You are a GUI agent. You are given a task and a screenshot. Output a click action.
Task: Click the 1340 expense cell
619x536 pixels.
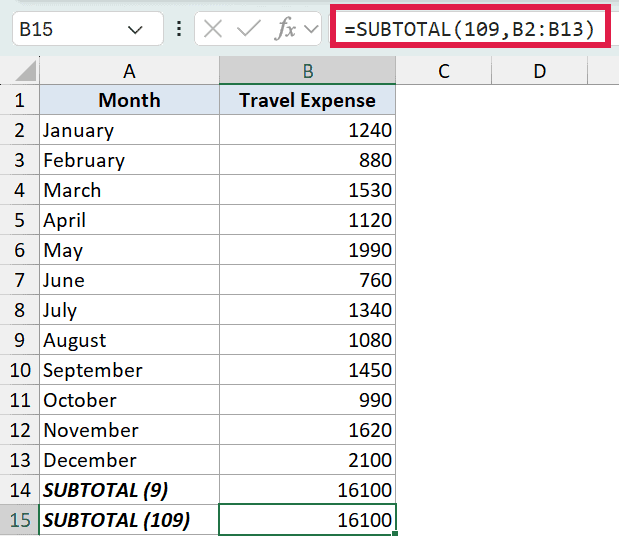308,310
